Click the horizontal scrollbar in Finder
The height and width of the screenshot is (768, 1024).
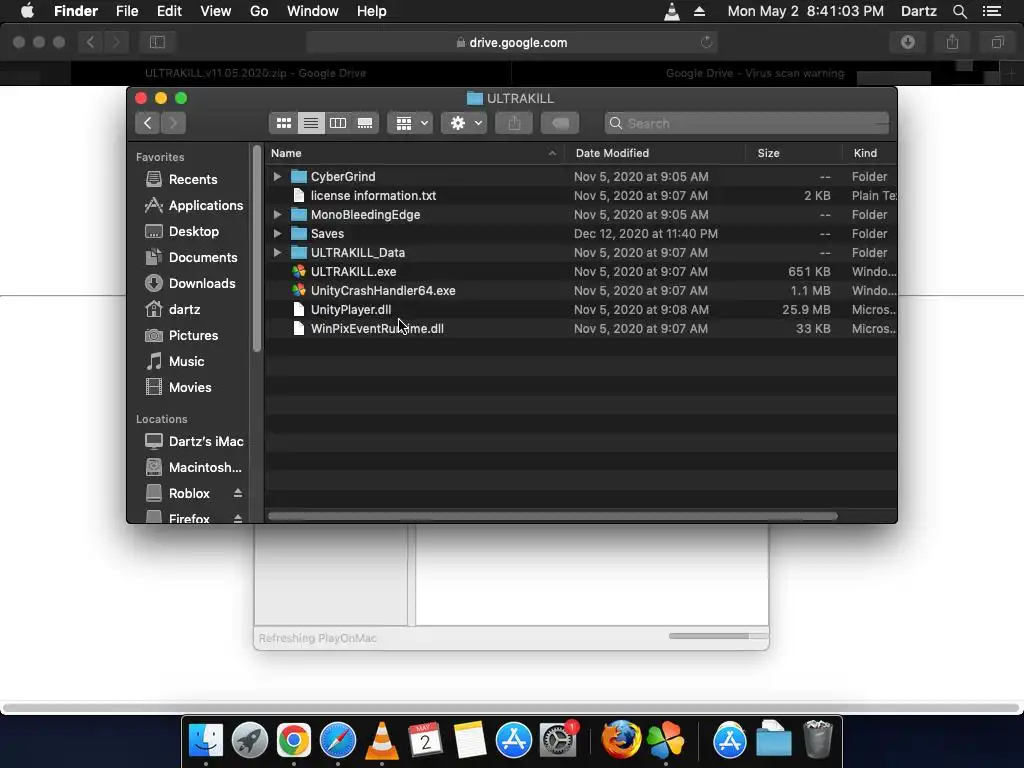[552, 516]
